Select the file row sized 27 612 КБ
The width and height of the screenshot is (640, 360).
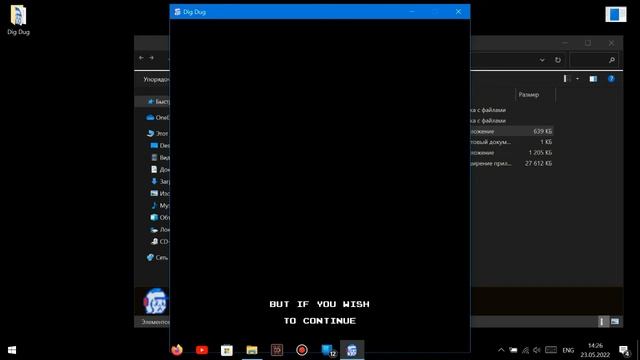tap(512, 163)
